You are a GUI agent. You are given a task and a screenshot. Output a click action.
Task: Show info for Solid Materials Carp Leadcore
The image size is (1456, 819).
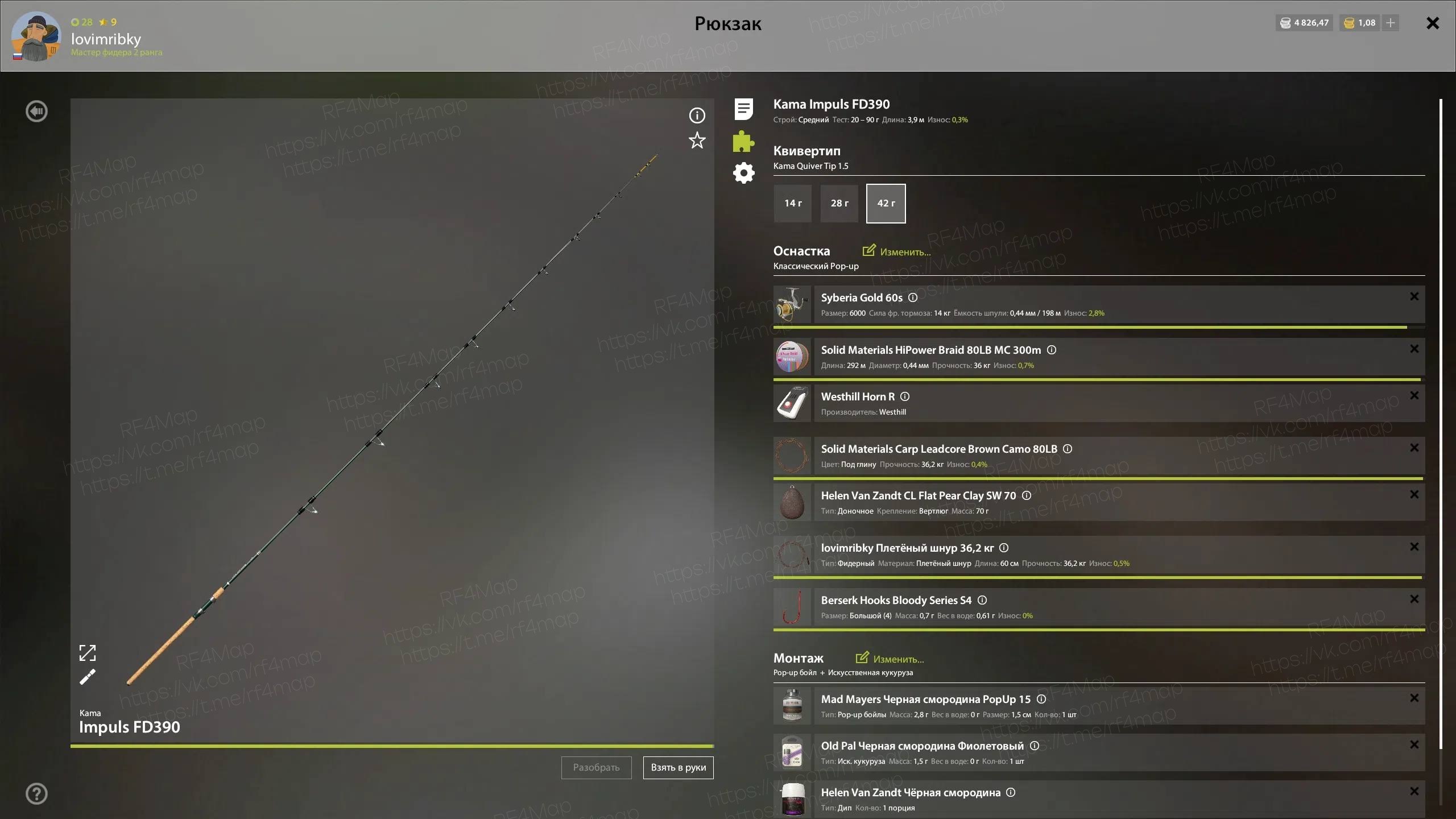point(1068,449)
